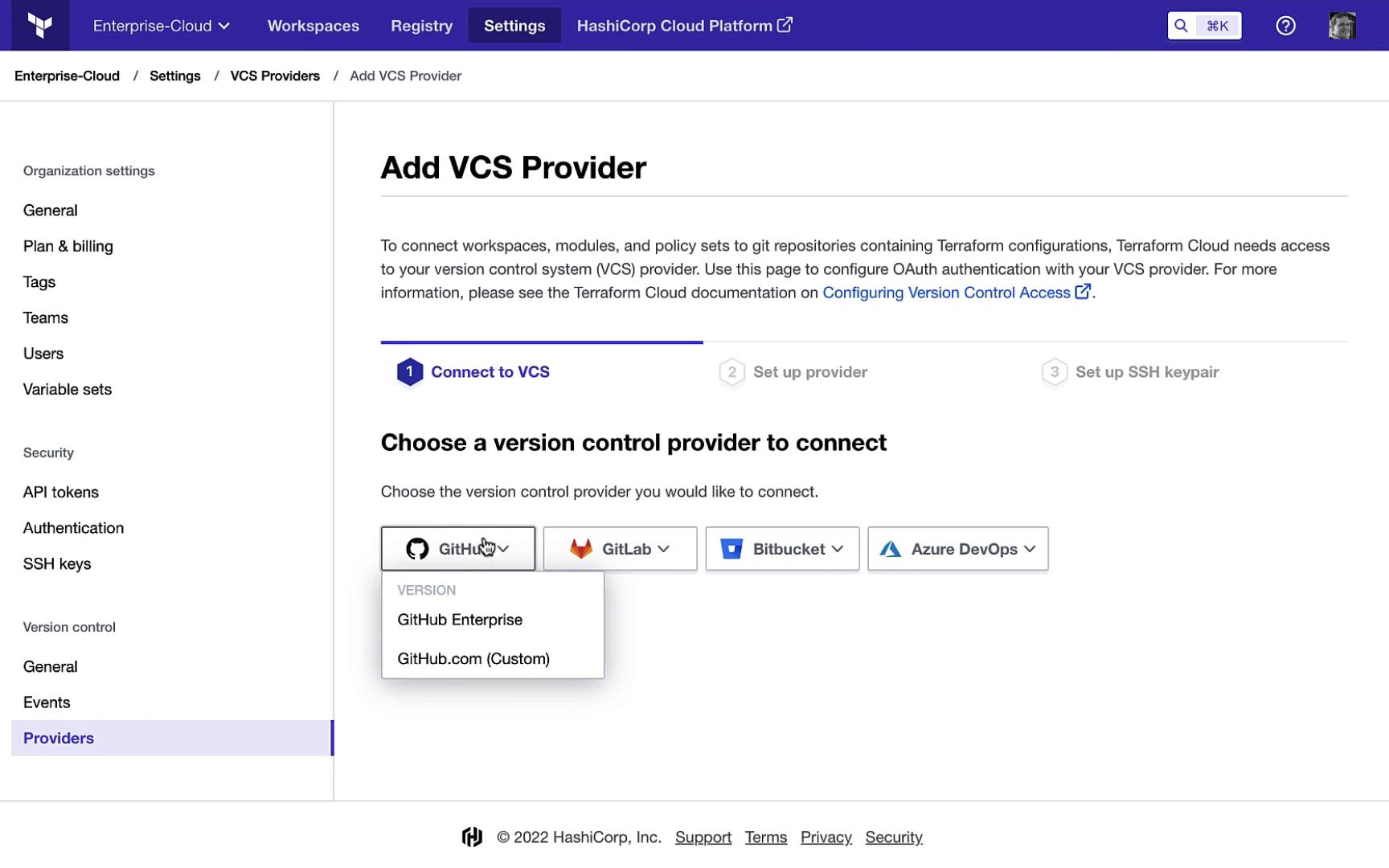Open the help question mark icon
Viewport: 1389px width, 868px height.
[1285, 26]
